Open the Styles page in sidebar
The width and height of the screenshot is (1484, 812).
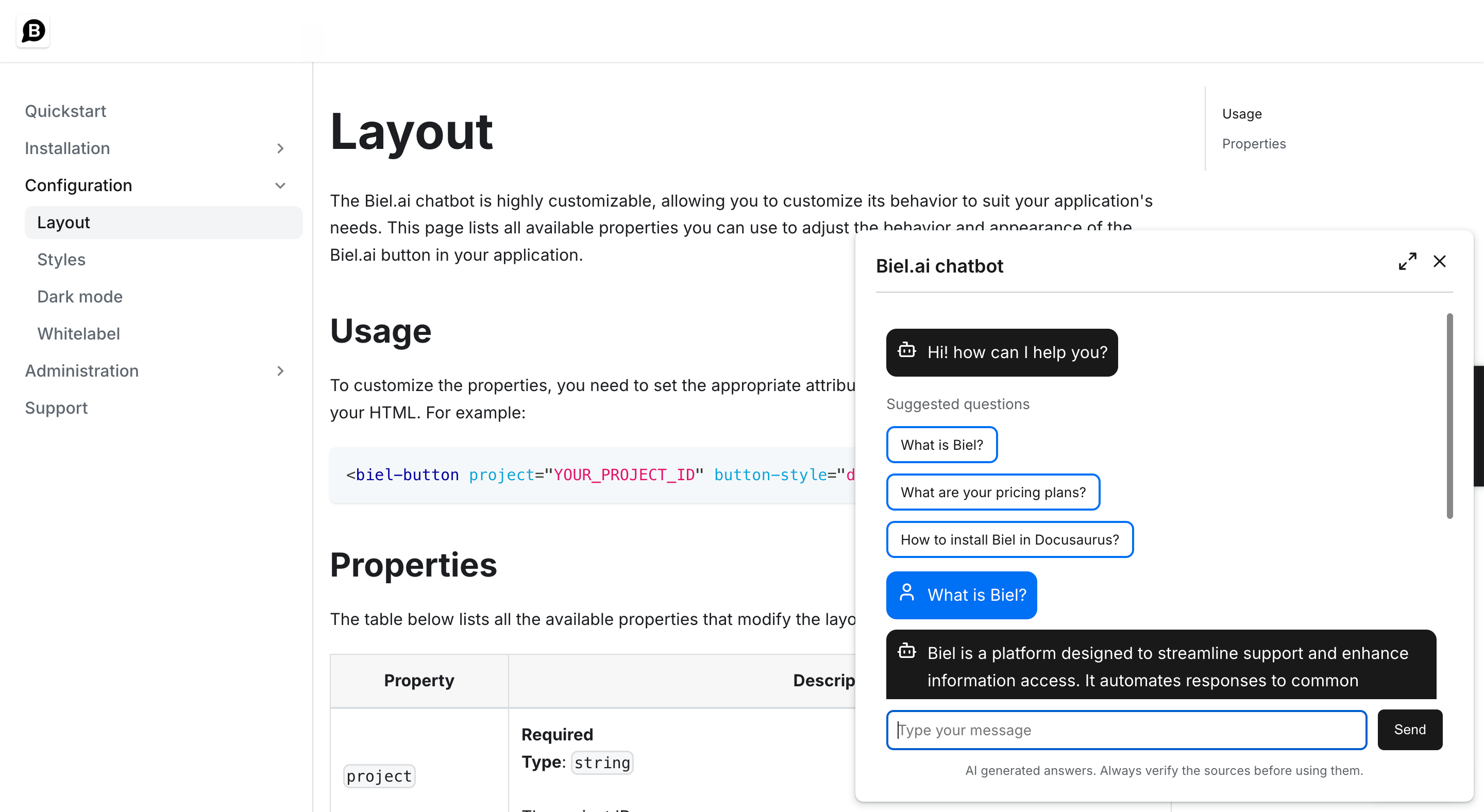click(x=61, y=259)
